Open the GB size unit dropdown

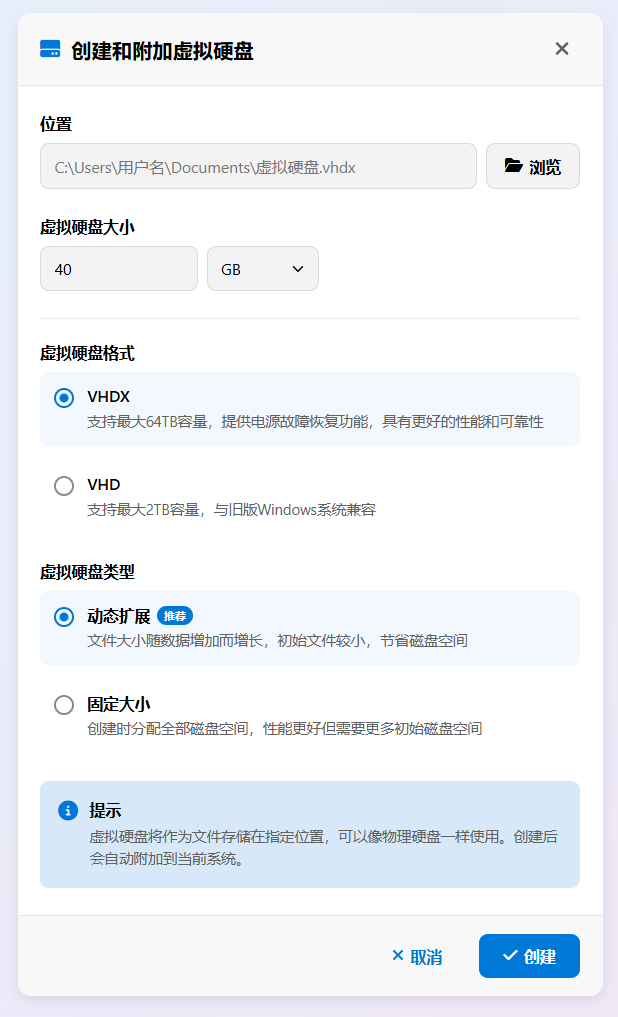[262, 269]
